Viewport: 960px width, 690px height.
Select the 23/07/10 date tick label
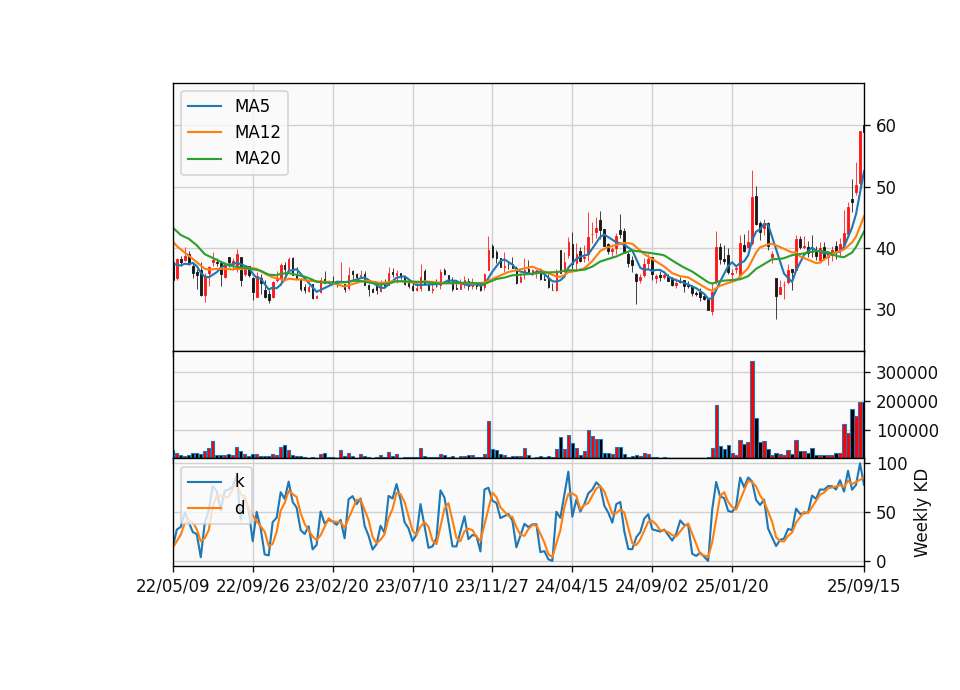(412, 586)
